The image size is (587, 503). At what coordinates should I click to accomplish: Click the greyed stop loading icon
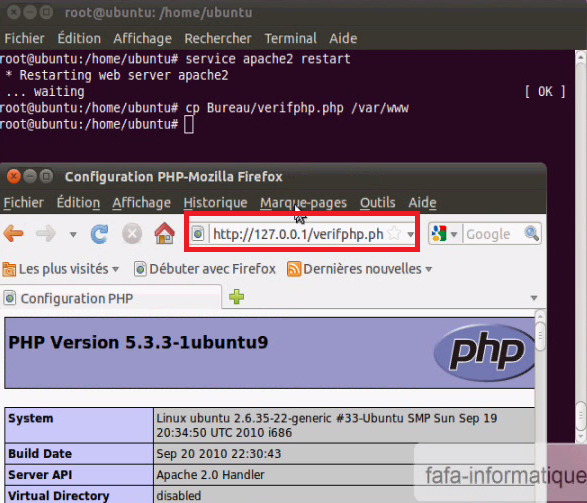132,234
